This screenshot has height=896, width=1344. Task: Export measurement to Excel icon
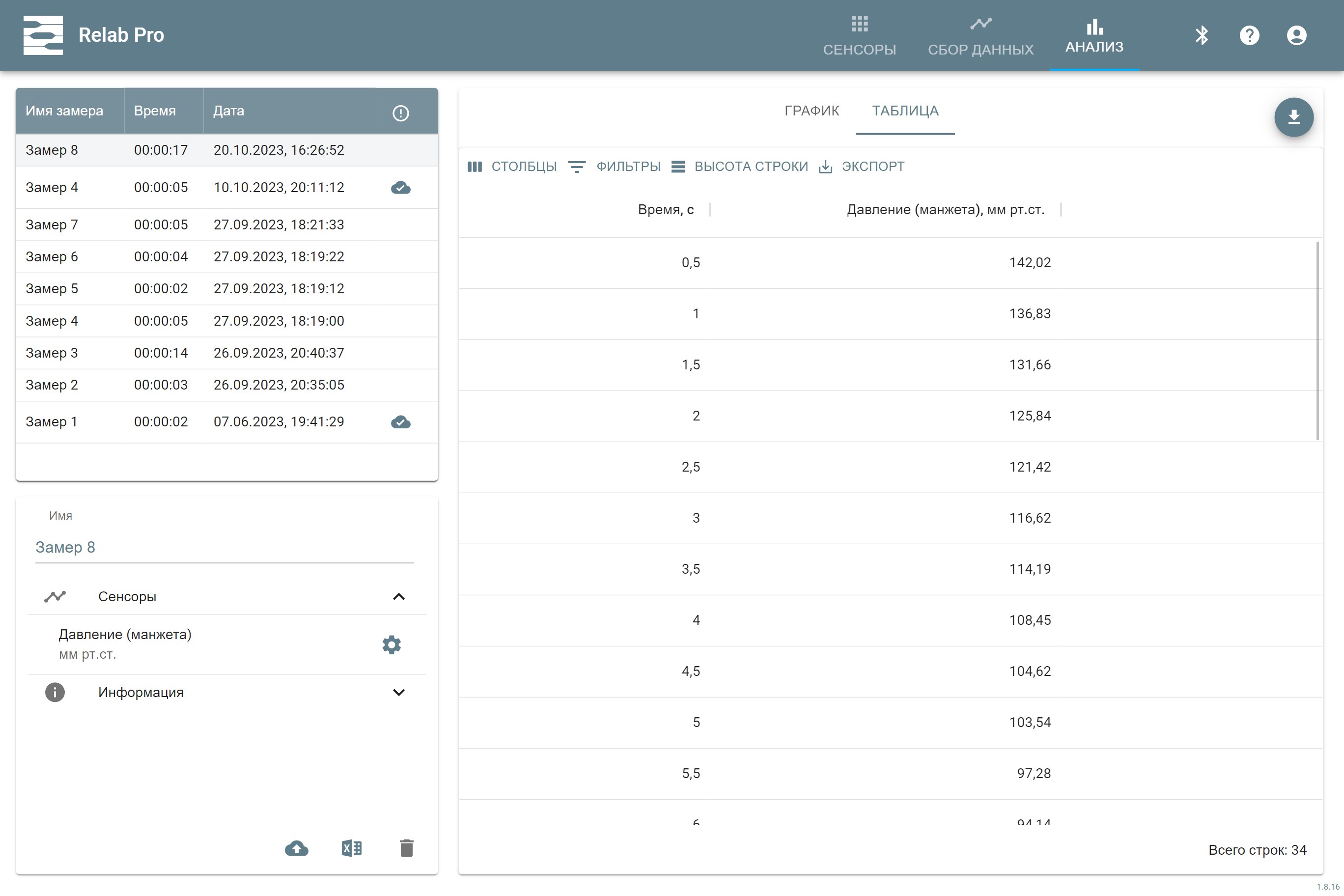tap(351, 848)
